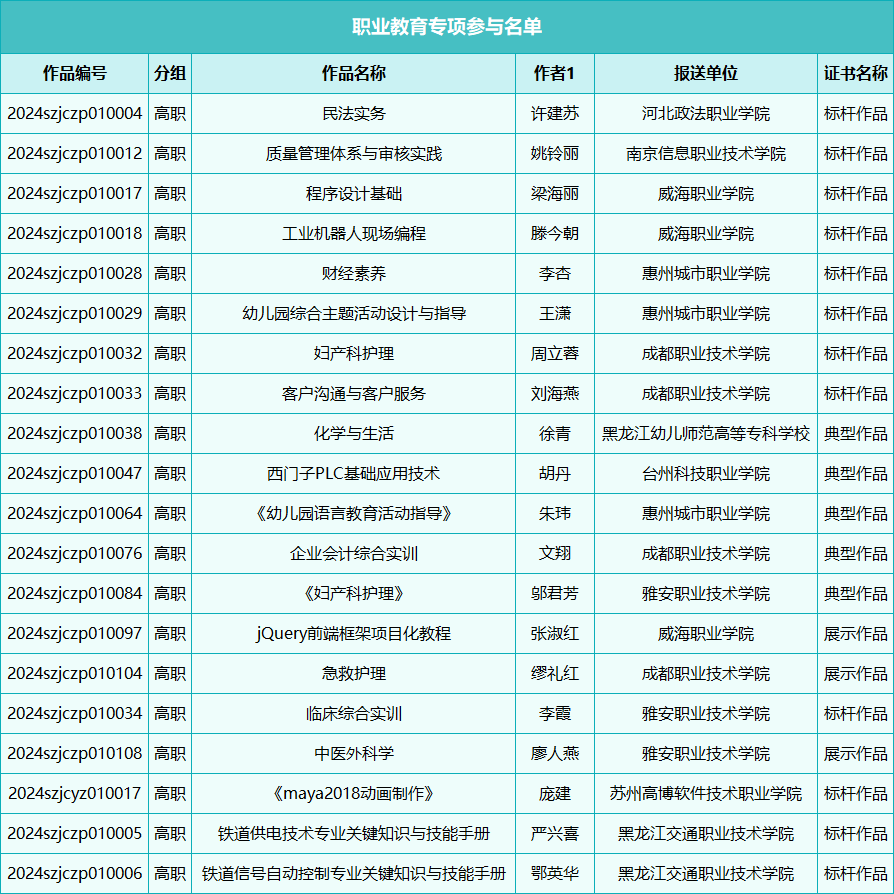Click author name 姚铃丽

[x=555, y=153]
